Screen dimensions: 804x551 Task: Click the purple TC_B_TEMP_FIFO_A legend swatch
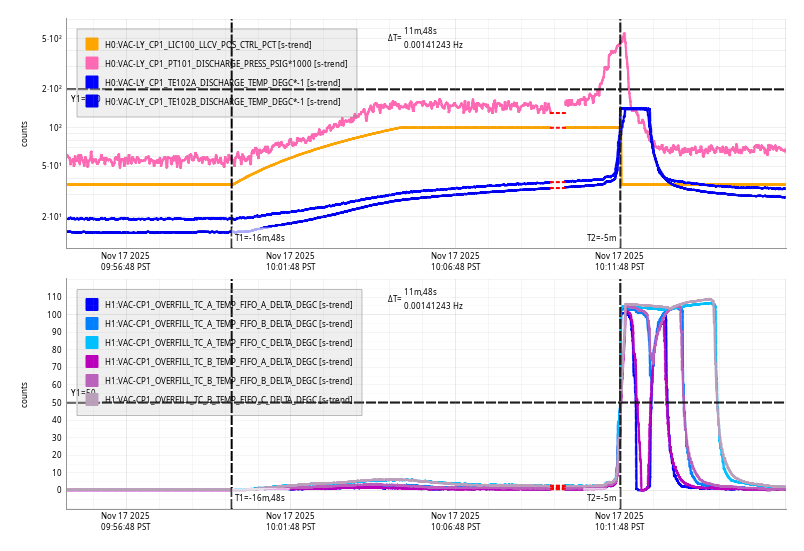pos(92,361)
